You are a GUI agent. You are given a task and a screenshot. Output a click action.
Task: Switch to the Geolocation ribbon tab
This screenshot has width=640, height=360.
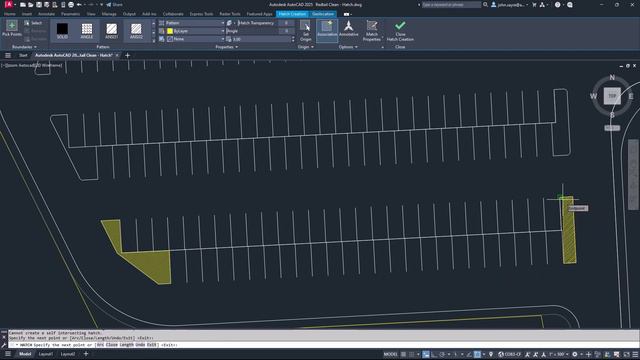pyautogui.click(x=323, y=14)
